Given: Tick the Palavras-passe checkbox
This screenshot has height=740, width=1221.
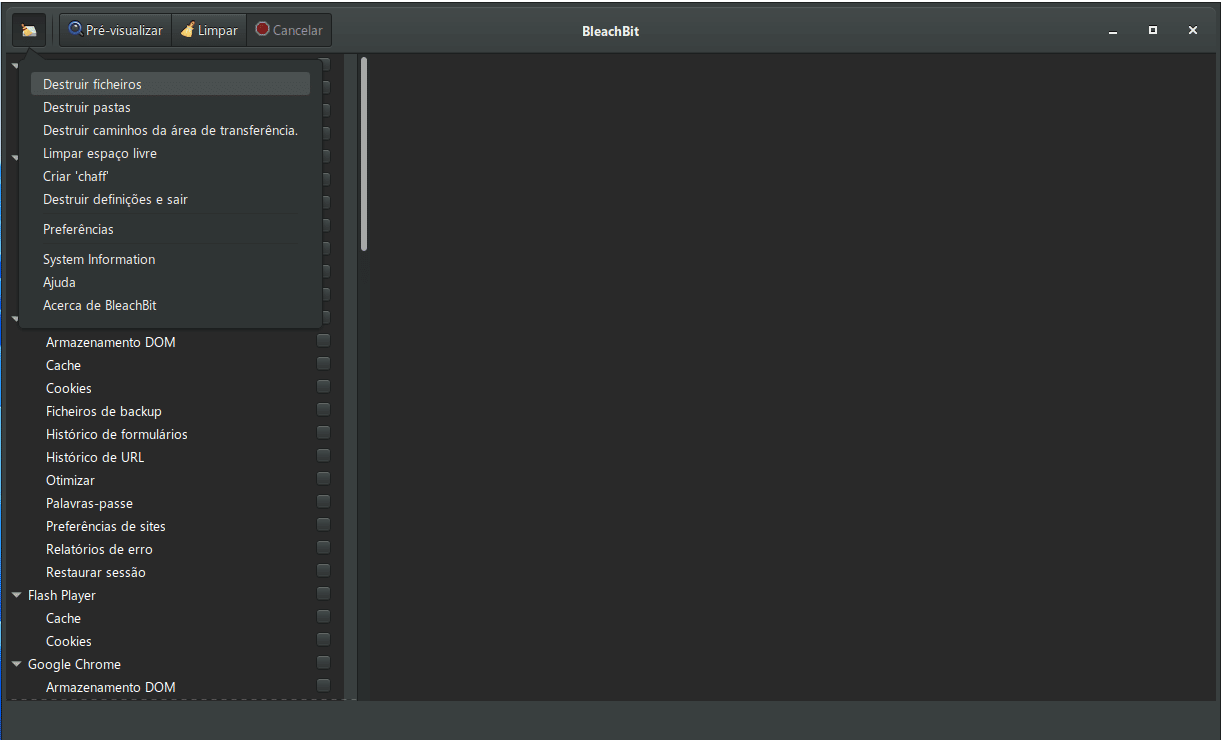Looking at the screenshot, I should click(324, 502).
